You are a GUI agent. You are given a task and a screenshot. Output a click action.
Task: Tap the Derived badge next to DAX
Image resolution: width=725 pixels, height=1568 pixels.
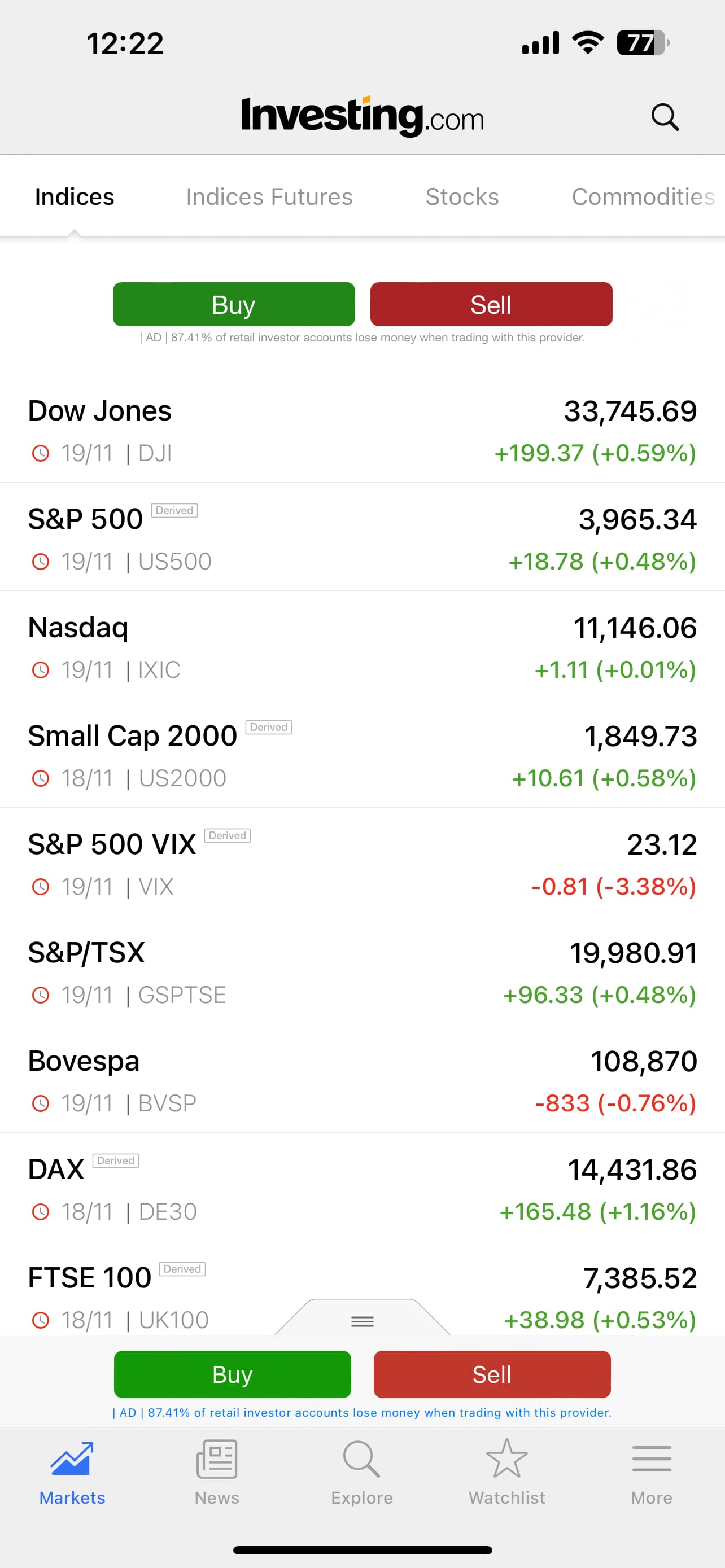click(116, 1161)
